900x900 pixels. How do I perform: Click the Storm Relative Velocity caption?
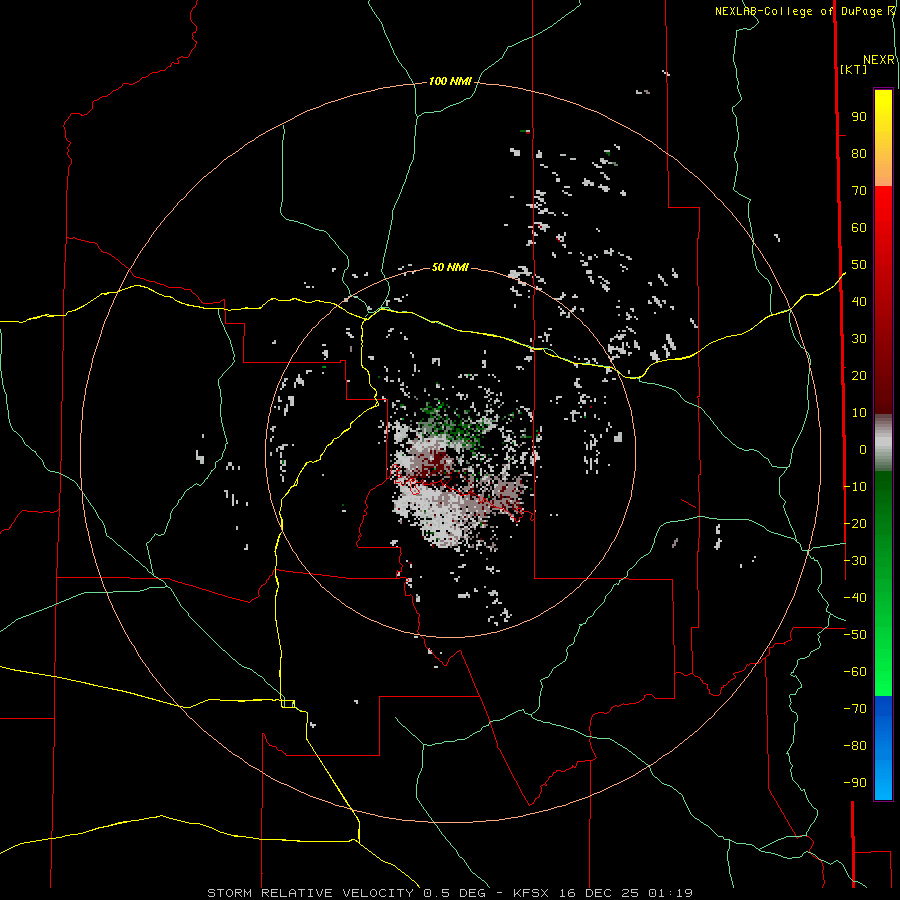[x=449, y=893]
